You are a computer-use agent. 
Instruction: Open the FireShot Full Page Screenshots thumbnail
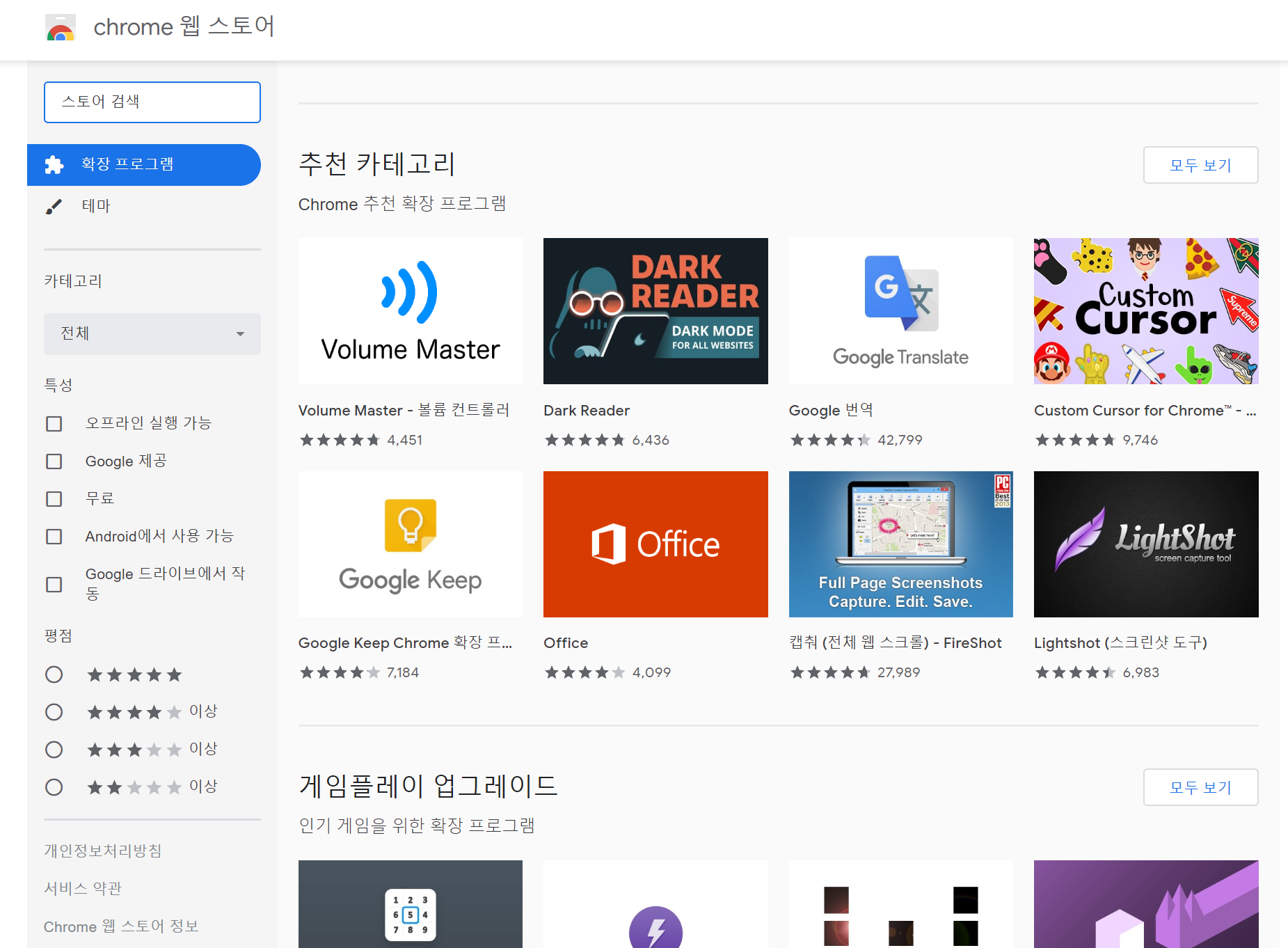point(901,544)
